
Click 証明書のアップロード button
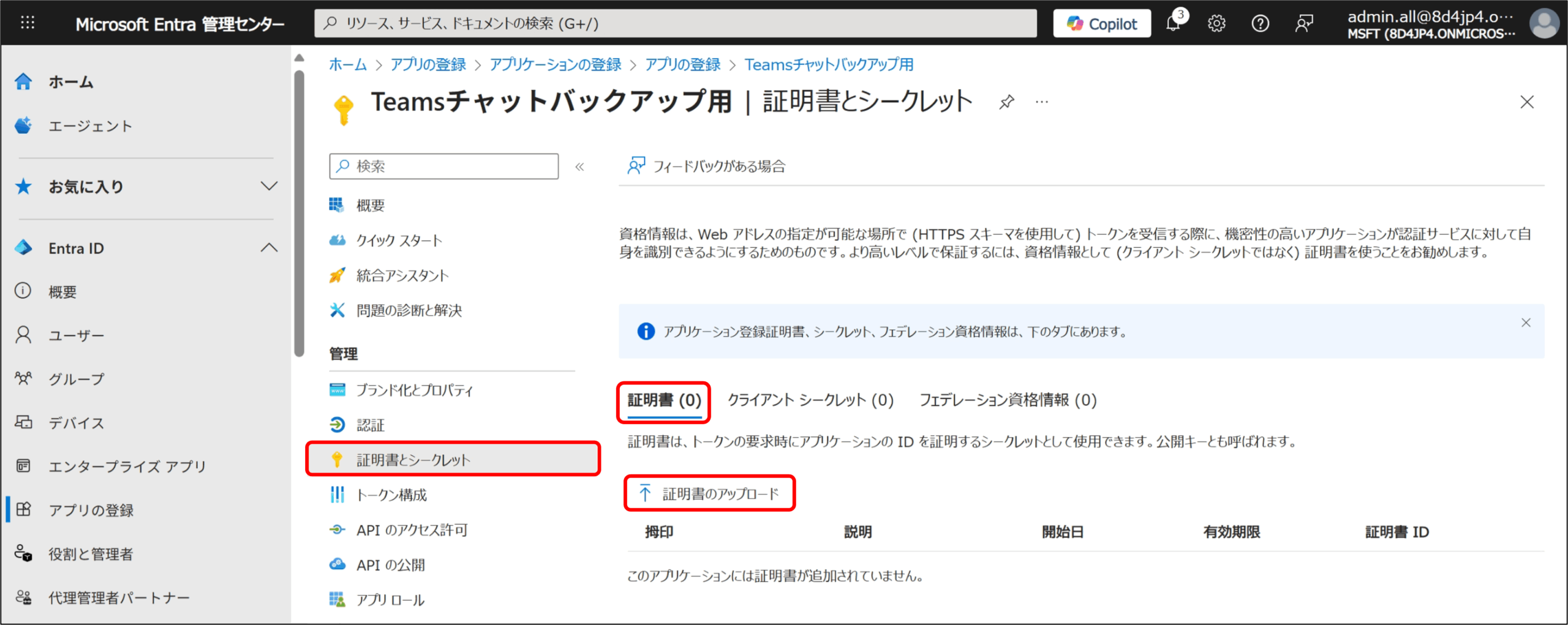coord(710,493)
